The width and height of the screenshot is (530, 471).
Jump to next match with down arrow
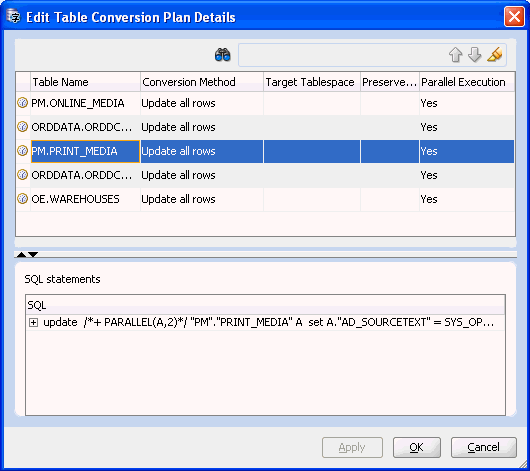[475, 54]
